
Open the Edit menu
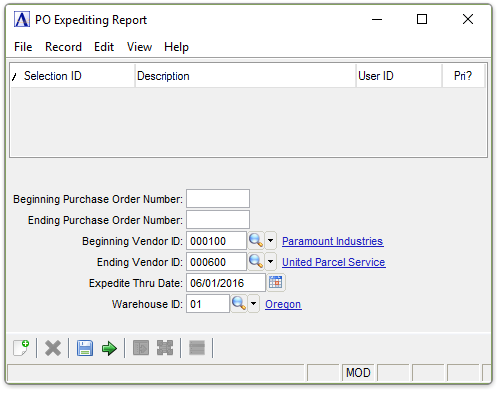(104, 47)
